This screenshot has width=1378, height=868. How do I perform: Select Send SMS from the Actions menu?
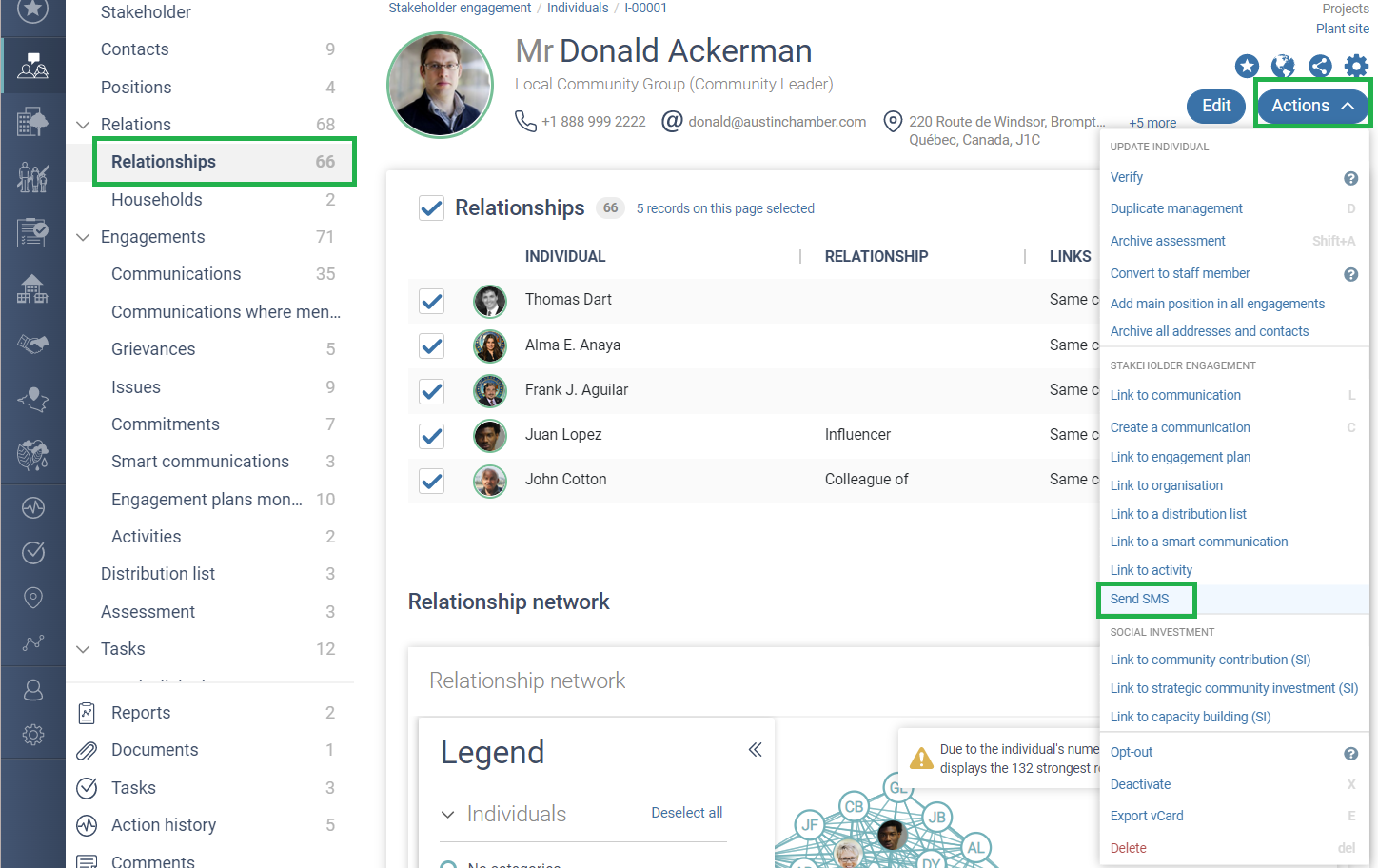click(1139, 599)
